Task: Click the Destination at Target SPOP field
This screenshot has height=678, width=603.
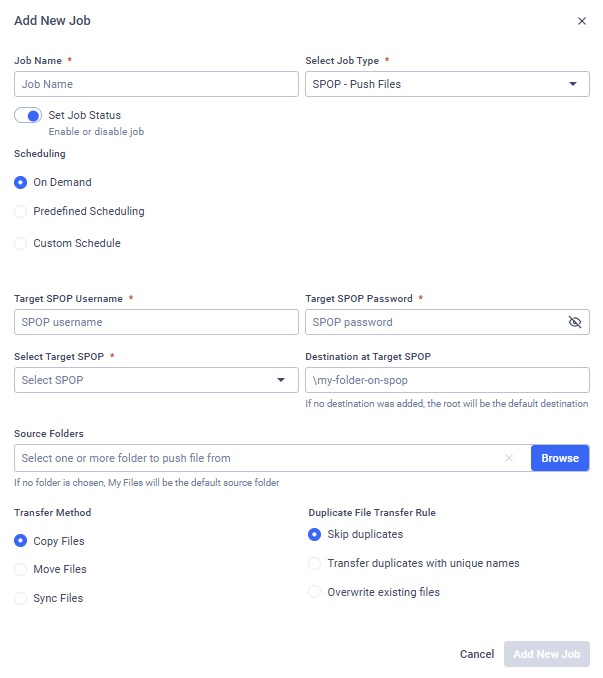Action: pos(447,380)
